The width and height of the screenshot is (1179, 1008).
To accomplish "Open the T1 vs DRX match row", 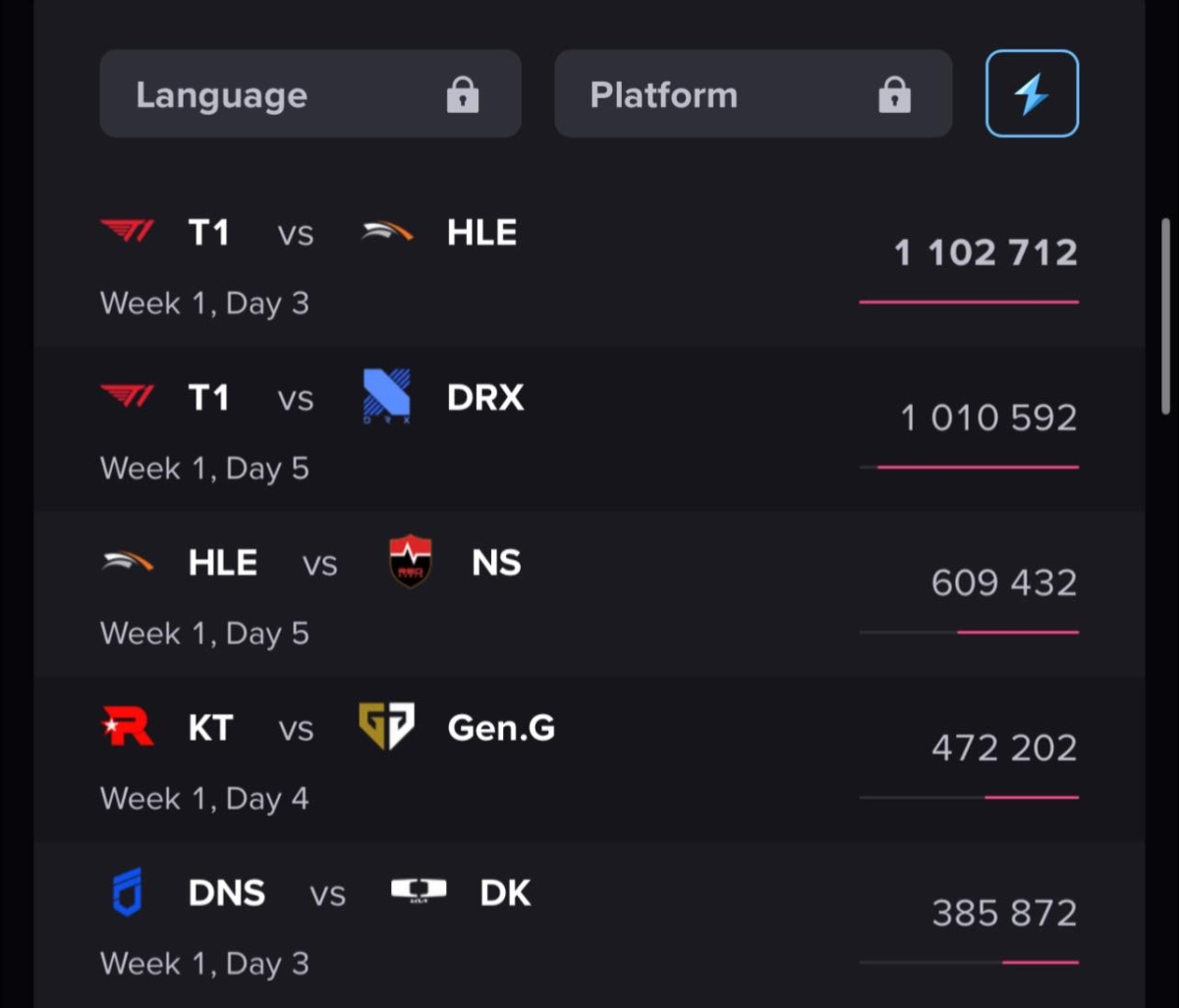I will 589,430.
